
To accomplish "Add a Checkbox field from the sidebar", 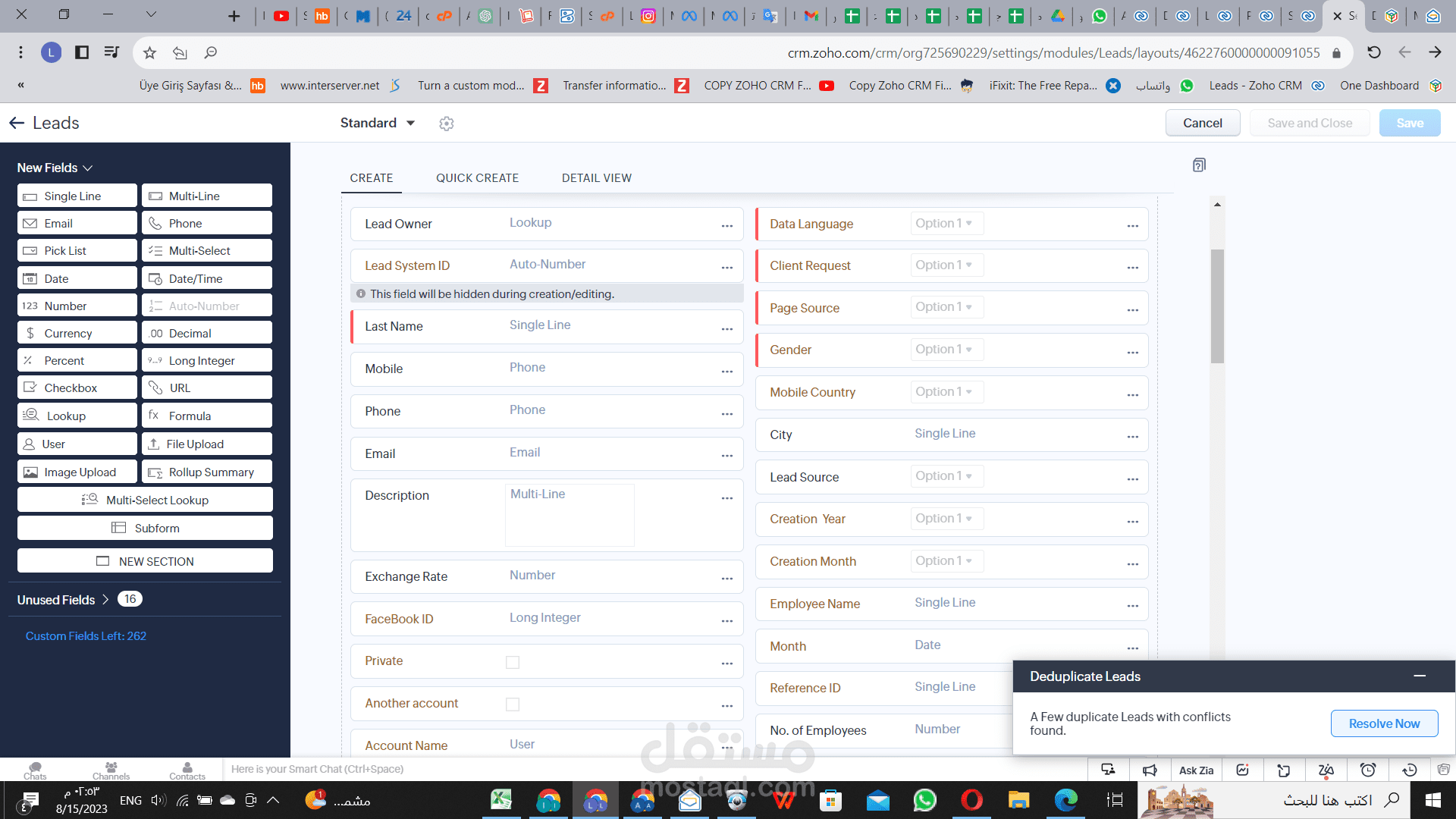I will click(77, 387).
